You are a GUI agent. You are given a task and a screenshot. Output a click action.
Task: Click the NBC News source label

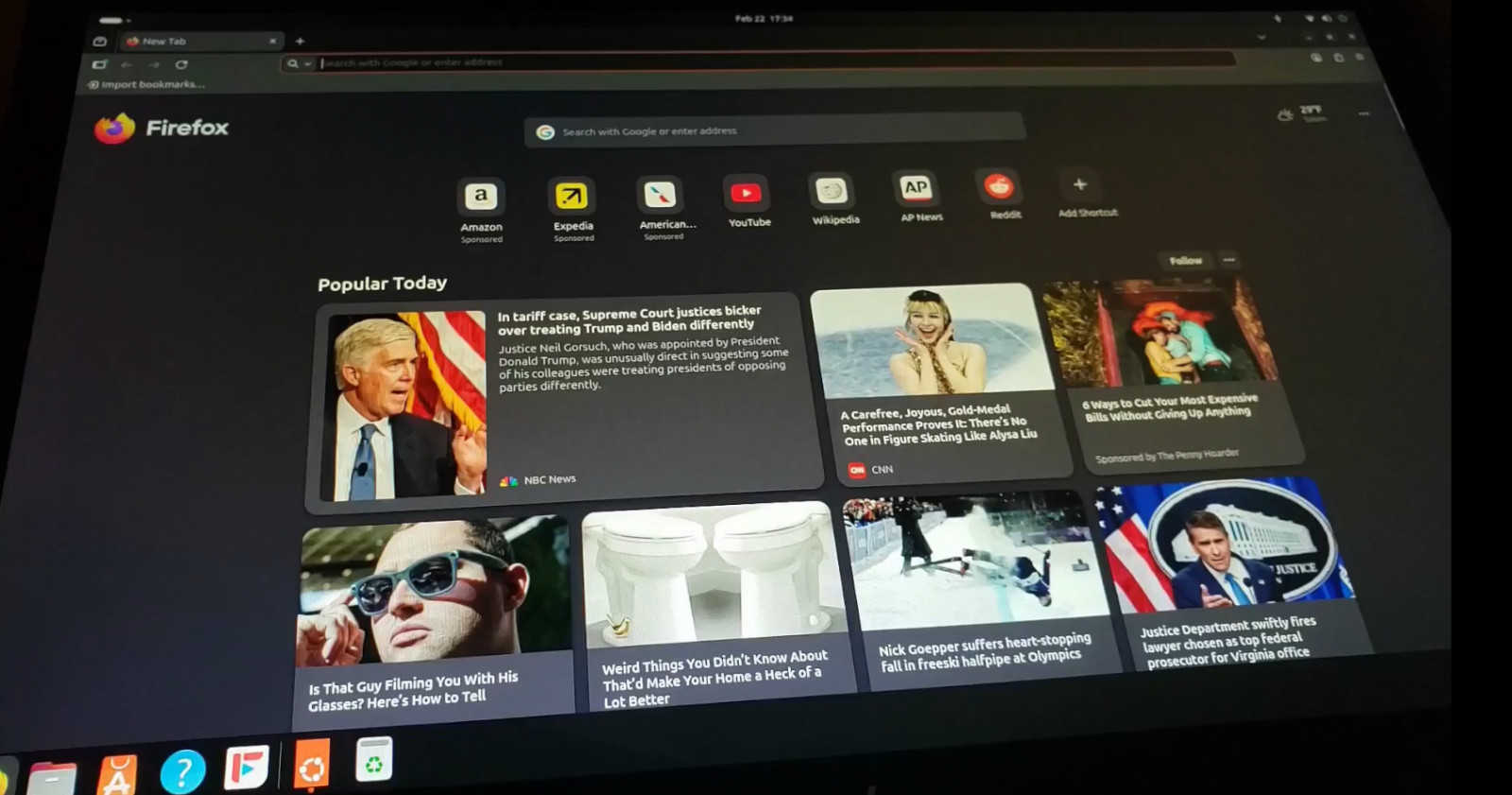pos(539,479)
